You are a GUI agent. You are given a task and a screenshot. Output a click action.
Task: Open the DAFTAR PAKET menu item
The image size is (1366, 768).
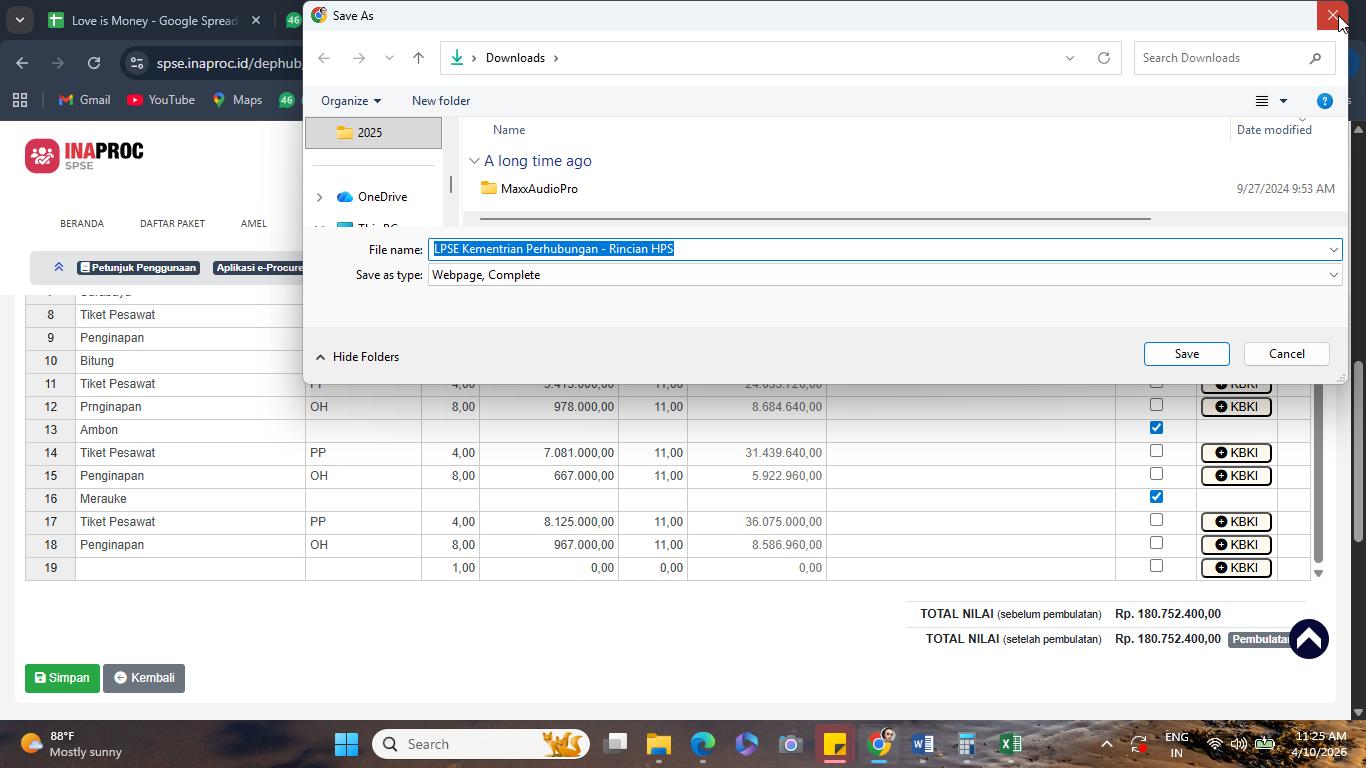tap(172, 224)
